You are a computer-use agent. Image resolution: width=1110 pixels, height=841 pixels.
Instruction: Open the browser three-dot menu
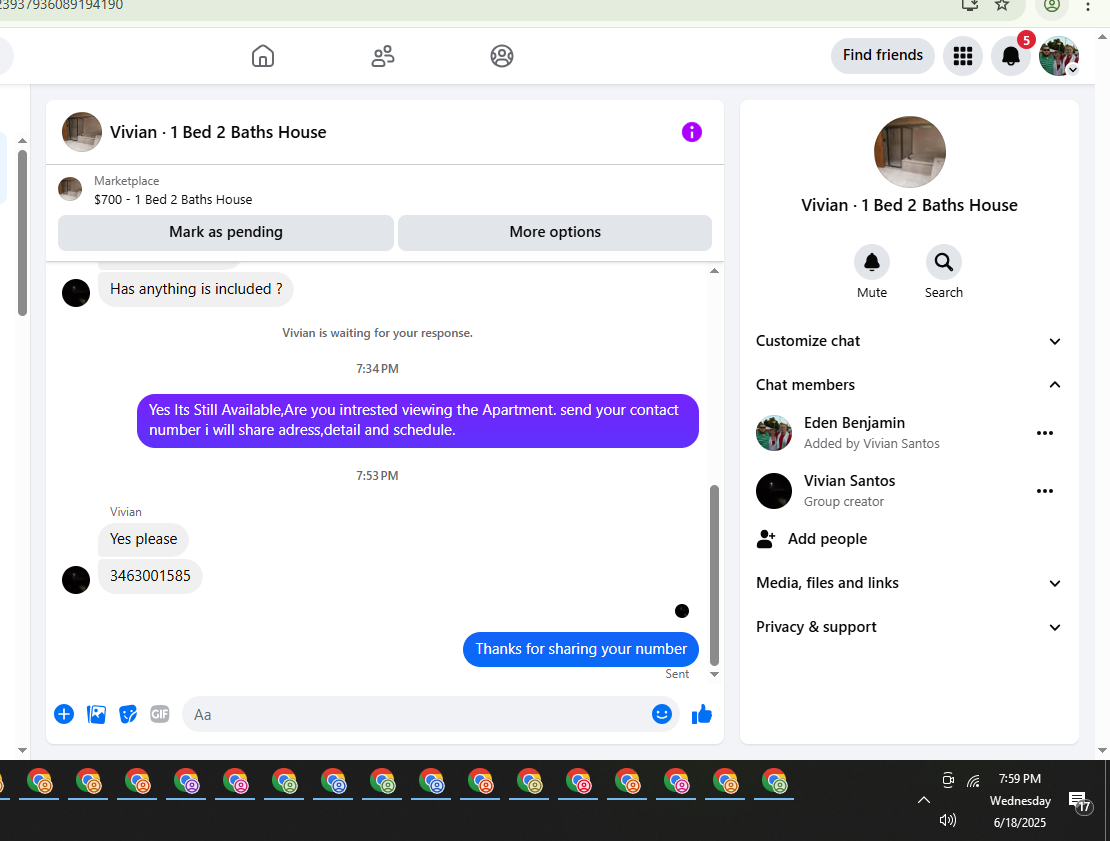click(1087, 6)
